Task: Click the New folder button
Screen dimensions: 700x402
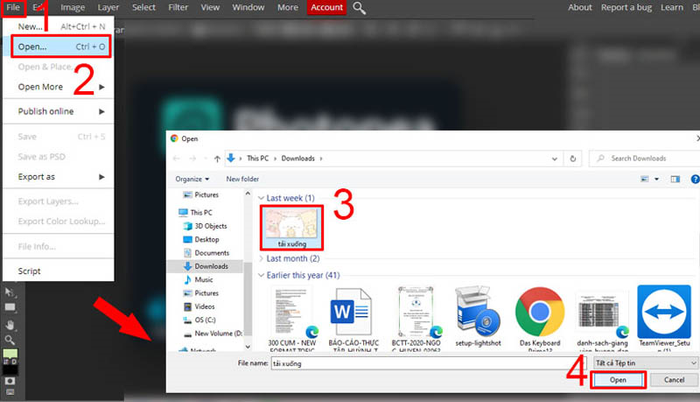Action: tap(242, 179)
